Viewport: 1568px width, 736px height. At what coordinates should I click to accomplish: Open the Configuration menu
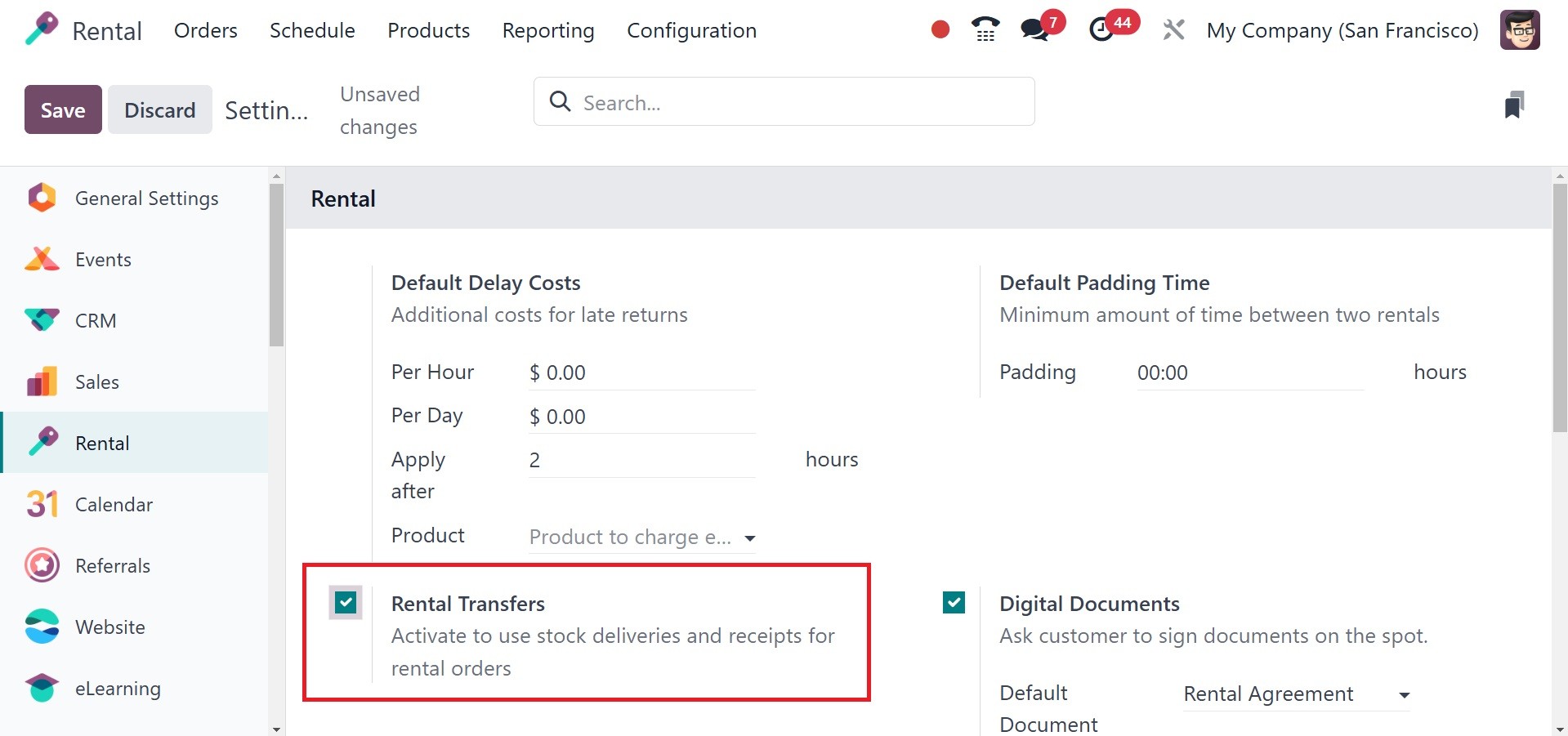pos(691,30)
